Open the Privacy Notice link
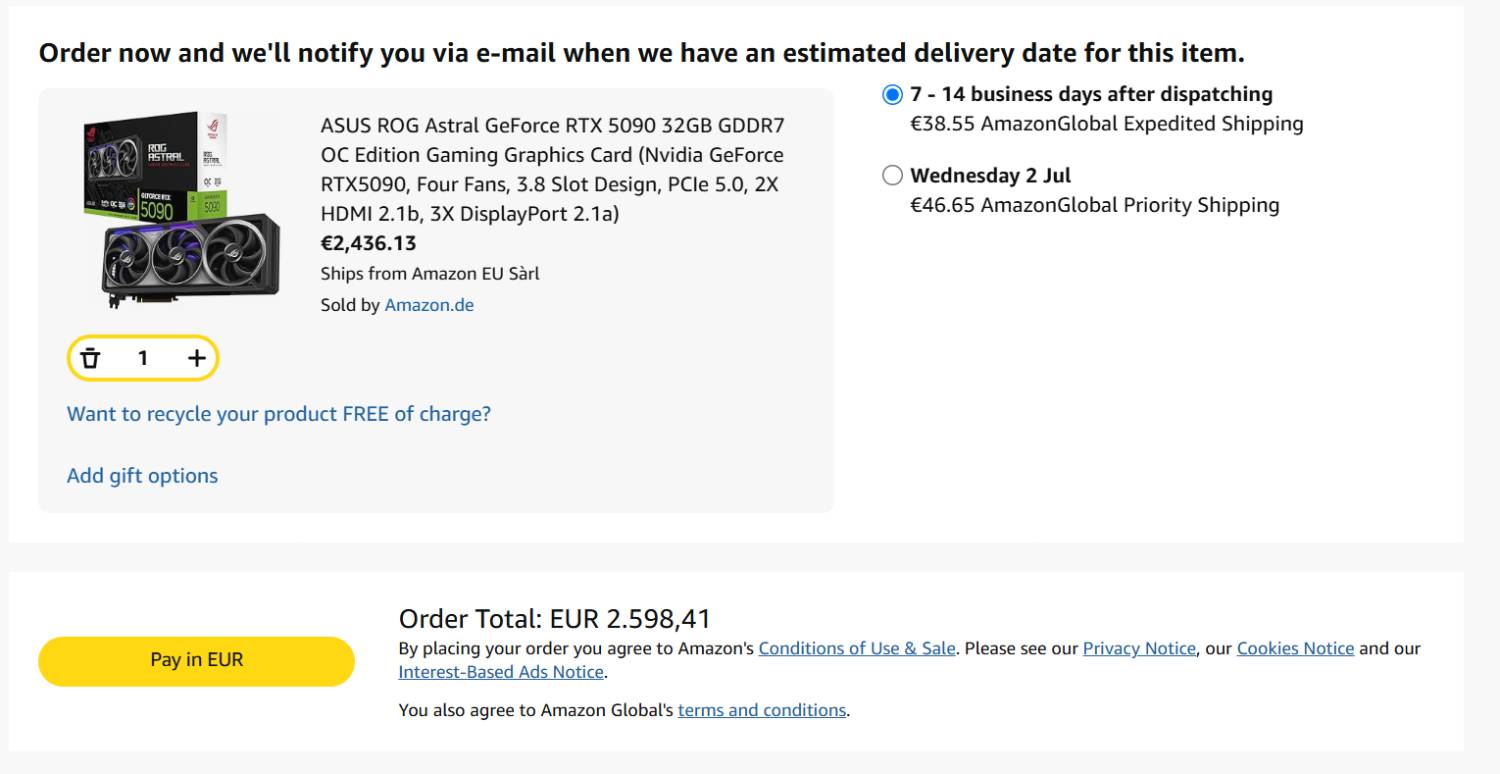 pyautogui.click(x=1139, y=648)
